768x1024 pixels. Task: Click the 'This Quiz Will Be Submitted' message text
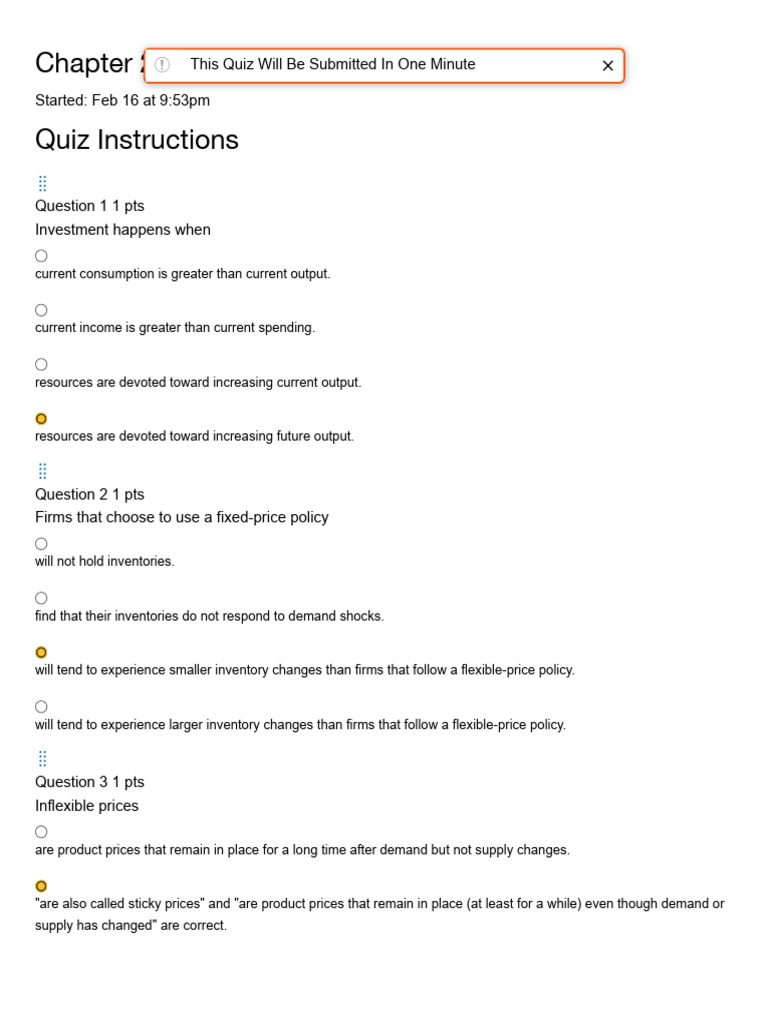(x=332, y=65)
